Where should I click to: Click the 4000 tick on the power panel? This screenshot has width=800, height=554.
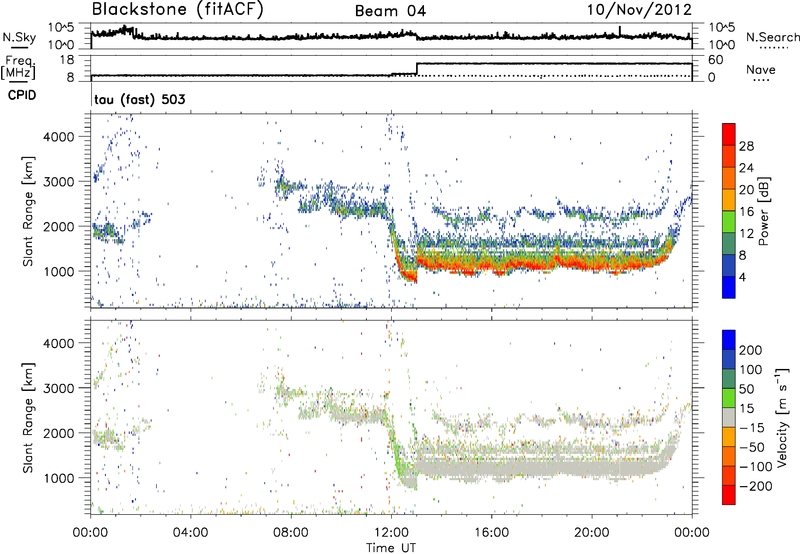[x=58, y=137]
